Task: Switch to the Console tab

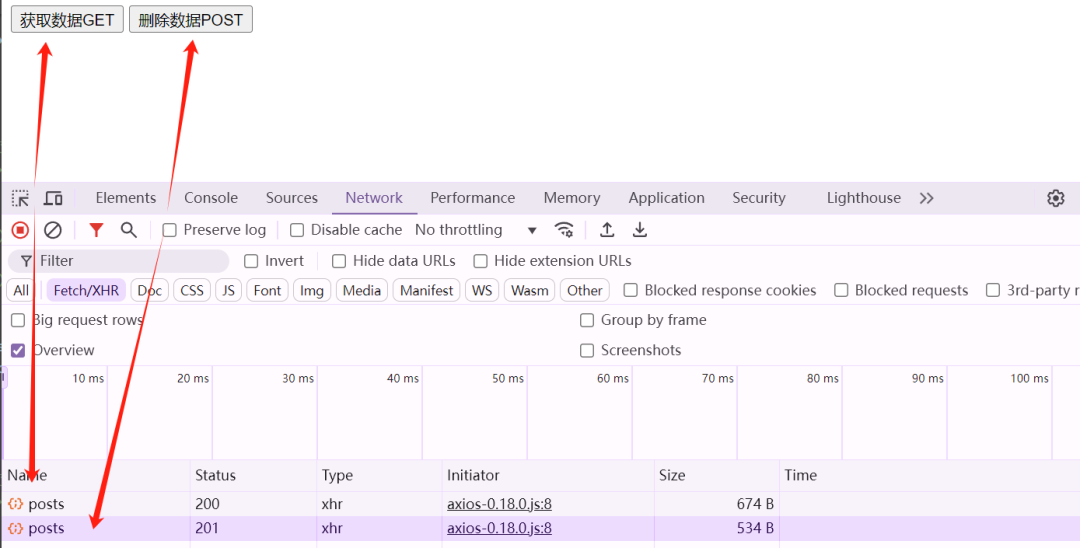Action: point(211,198)
